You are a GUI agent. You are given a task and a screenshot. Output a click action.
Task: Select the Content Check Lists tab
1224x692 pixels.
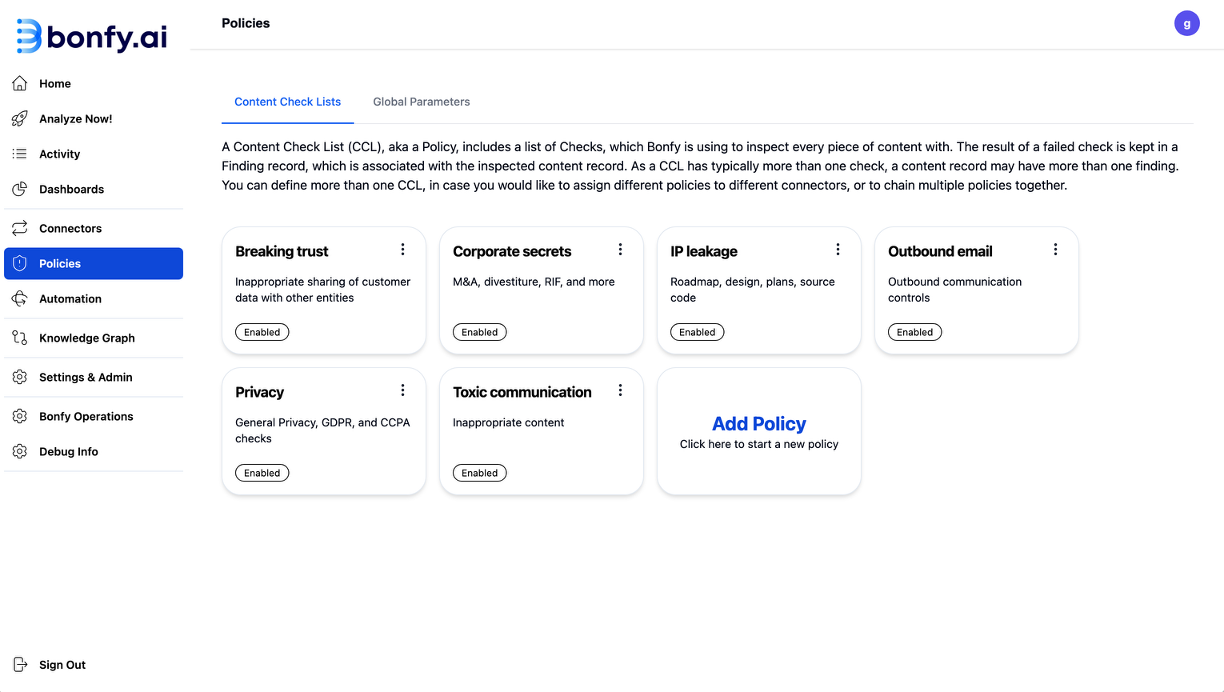[x=287, y=102]
